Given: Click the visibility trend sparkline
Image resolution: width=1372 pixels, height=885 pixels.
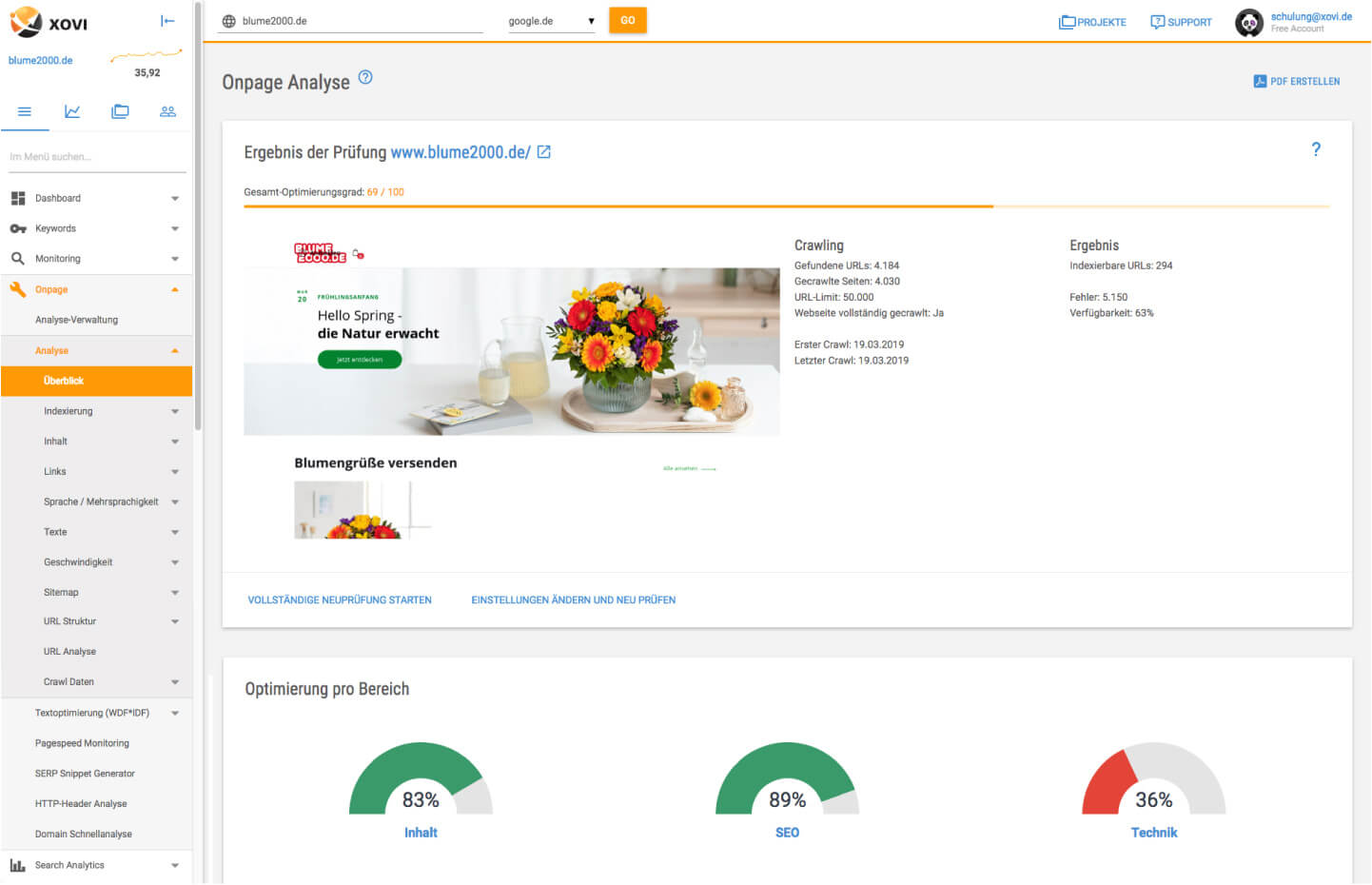Looking at the screenshot, I should (146, 56).
